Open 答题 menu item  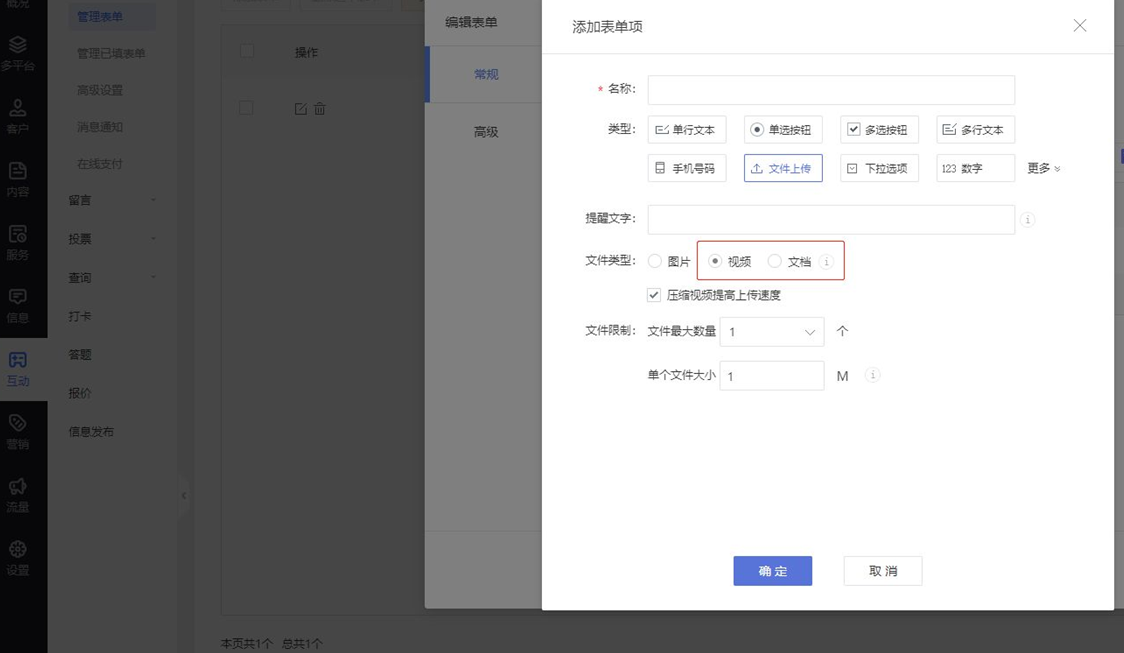point(80,355)
